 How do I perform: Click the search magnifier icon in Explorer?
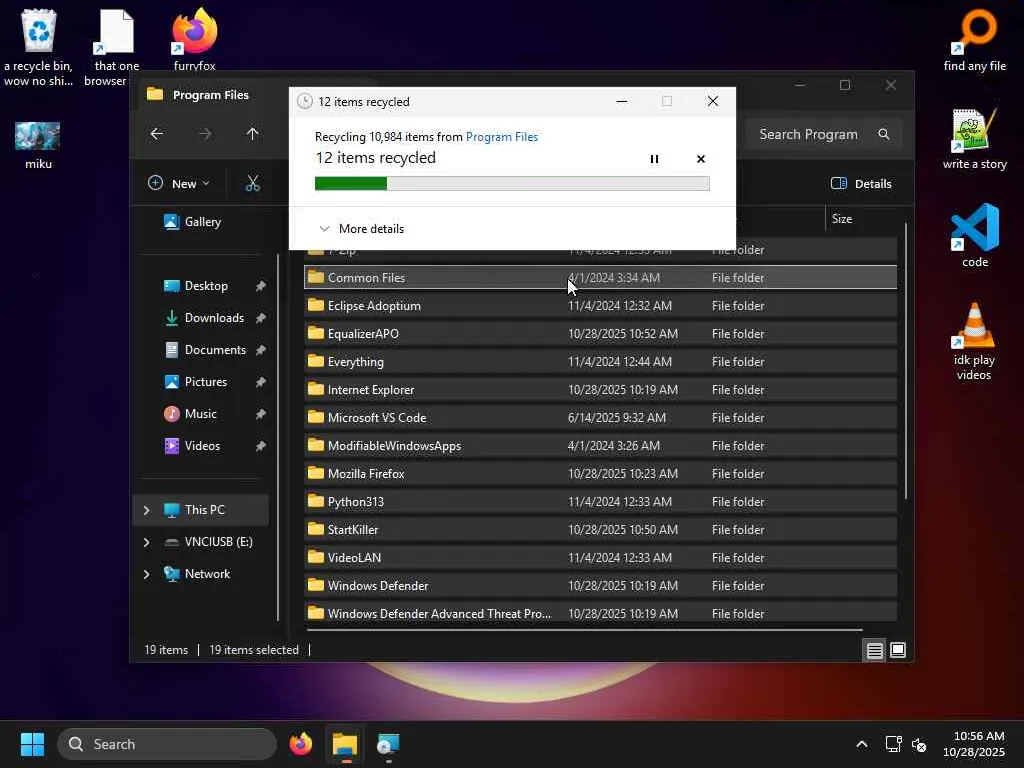[884, 134]
